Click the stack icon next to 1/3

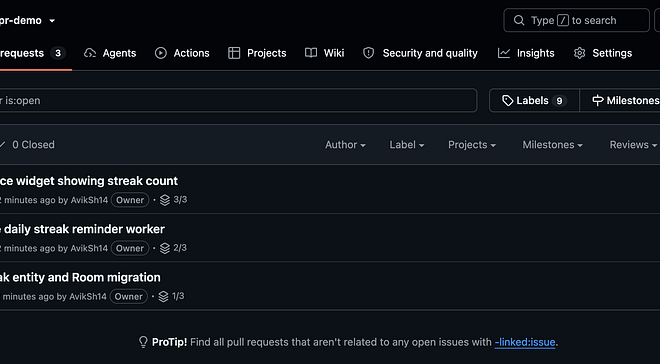[163, 297]
